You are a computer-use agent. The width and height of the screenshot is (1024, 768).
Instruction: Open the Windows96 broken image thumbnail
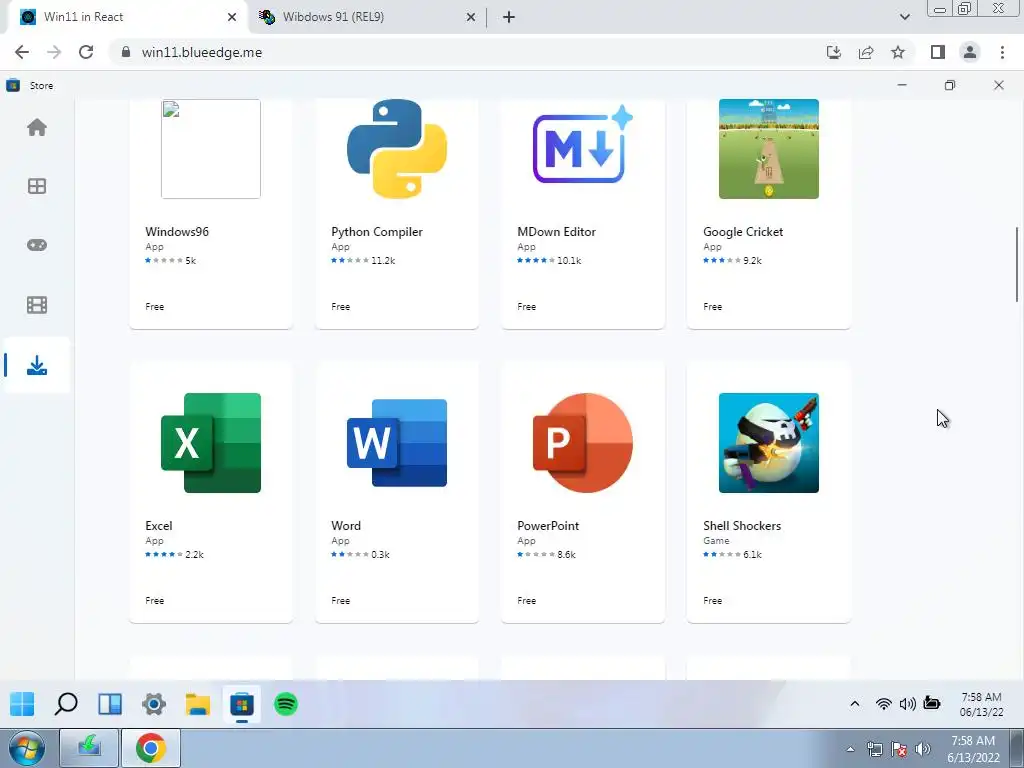coord(211,149)
